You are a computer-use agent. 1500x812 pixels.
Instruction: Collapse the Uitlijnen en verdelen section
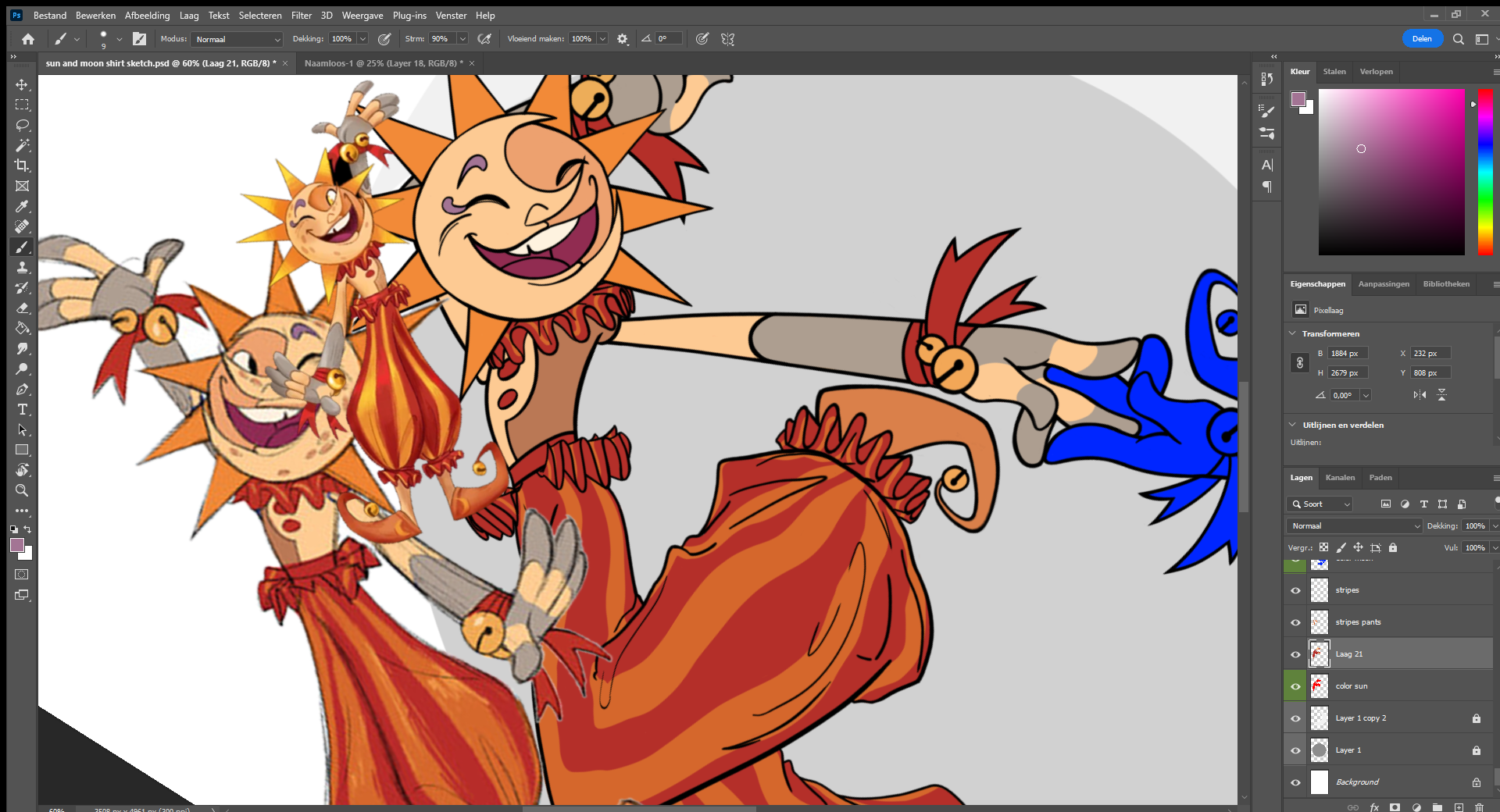(1292, 425)
